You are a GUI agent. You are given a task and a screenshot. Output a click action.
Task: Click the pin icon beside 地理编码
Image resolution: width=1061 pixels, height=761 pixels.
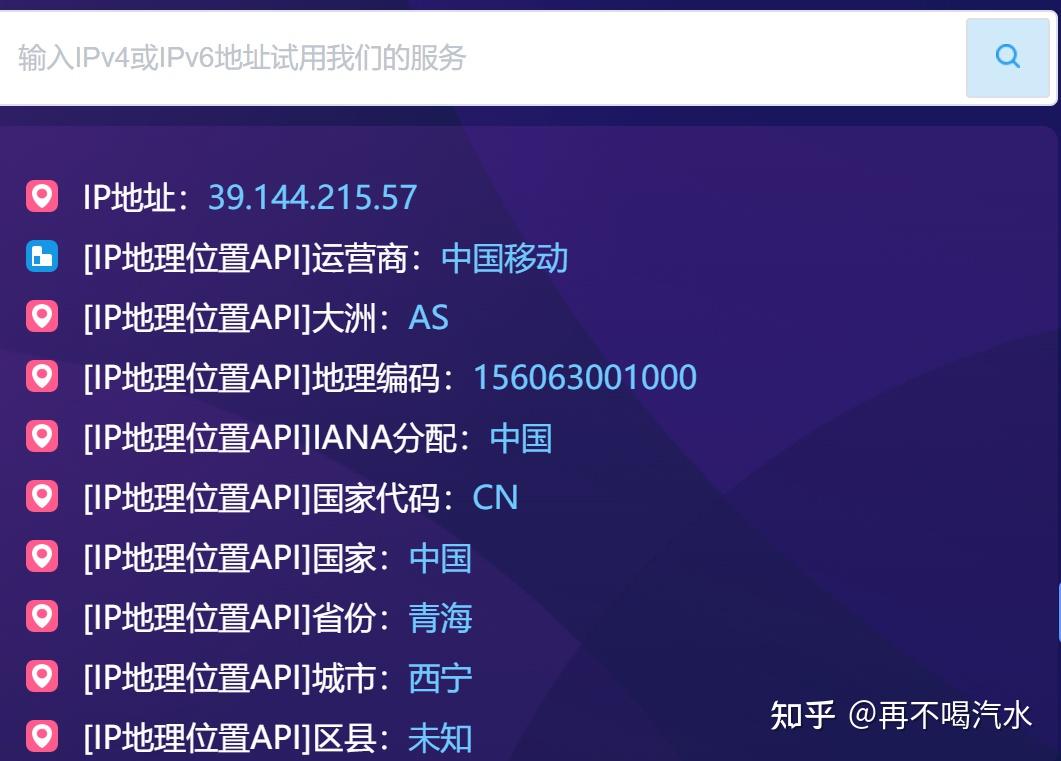click(x=42, y=376)
